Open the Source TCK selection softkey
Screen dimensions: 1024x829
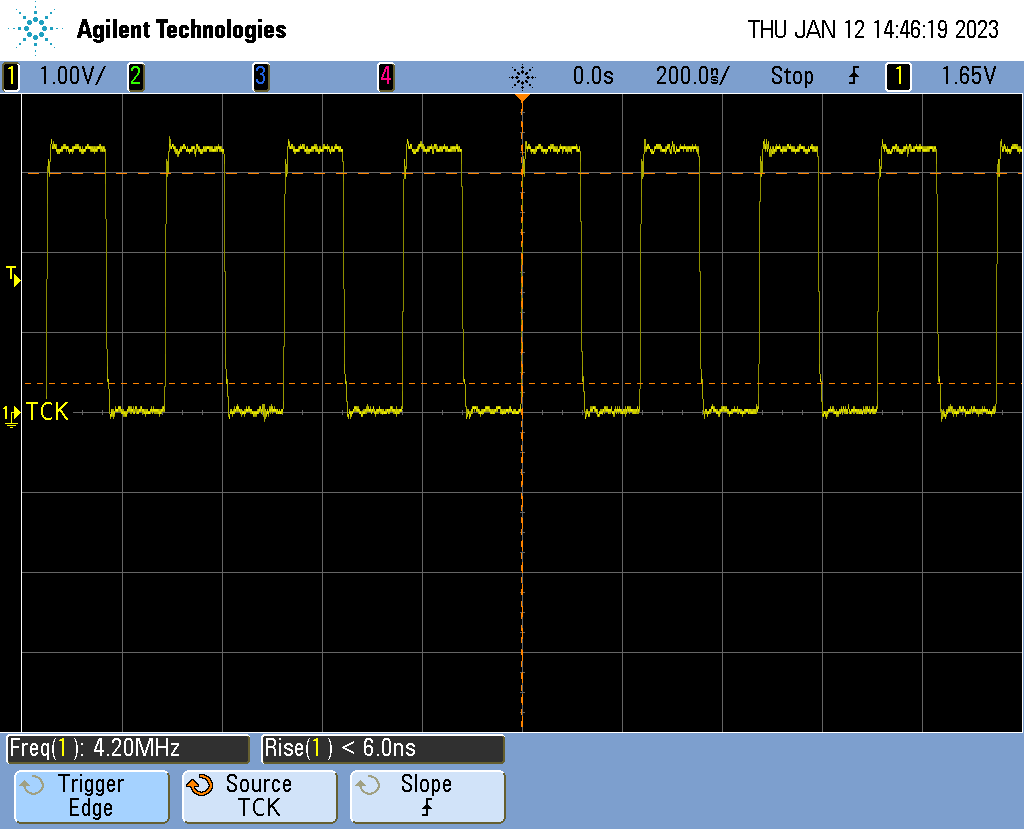(259, 796)
